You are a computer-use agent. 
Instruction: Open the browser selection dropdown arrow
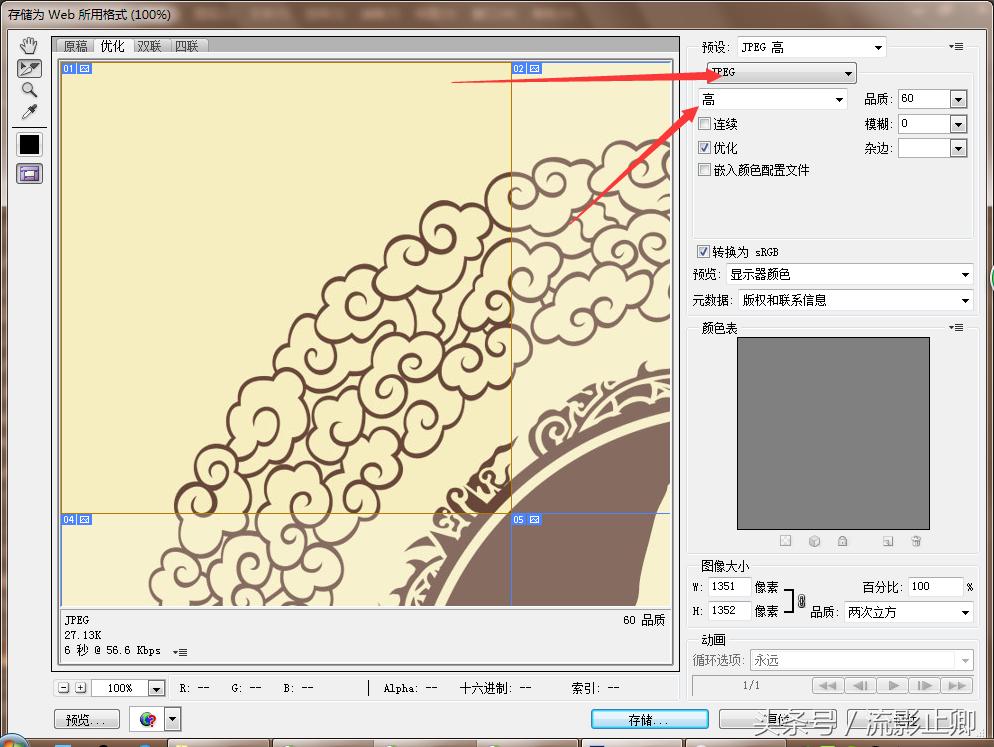(x=172, y=719)
